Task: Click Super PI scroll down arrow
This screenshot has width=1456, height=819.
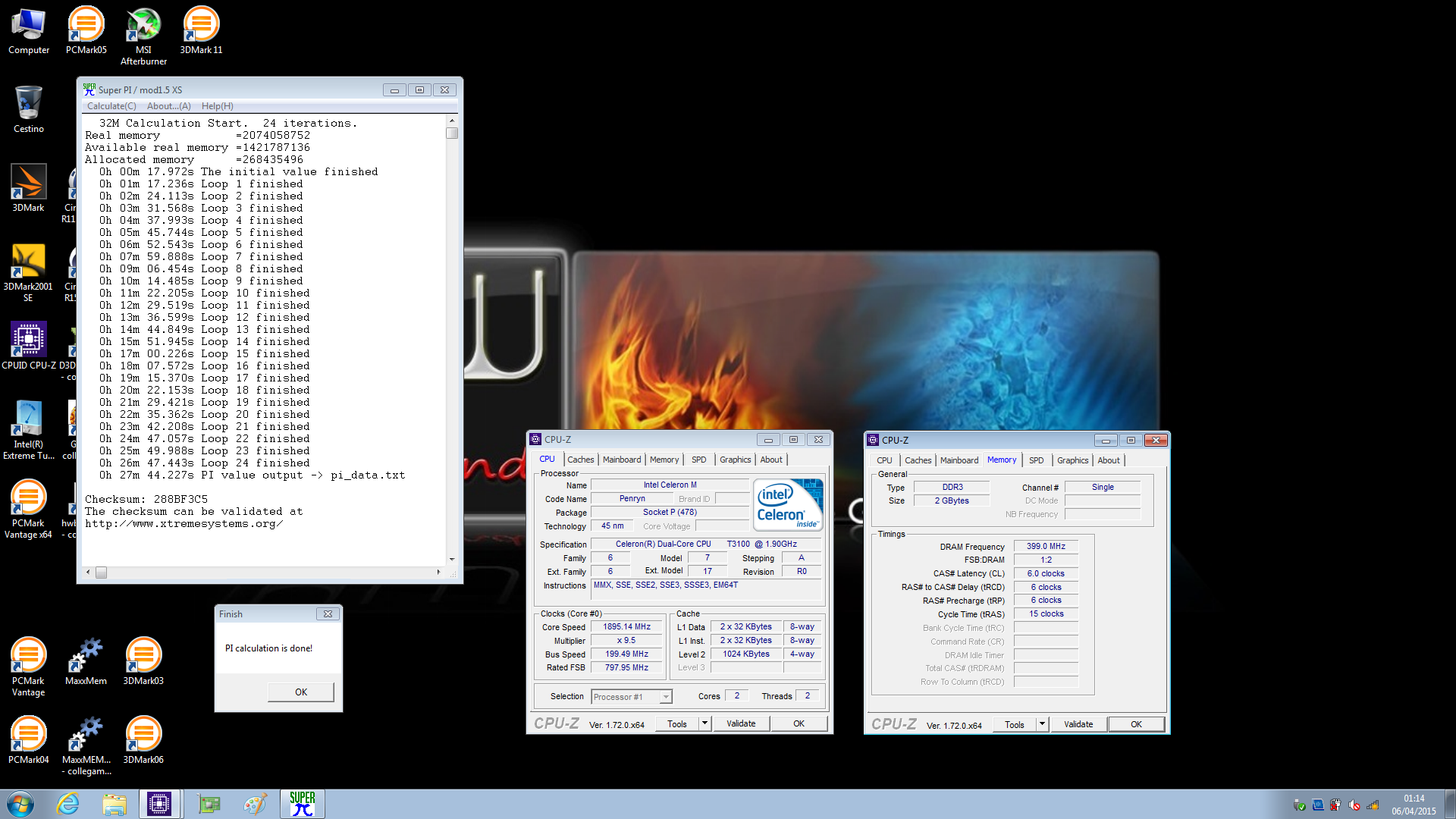Action: tap(452, 560)
